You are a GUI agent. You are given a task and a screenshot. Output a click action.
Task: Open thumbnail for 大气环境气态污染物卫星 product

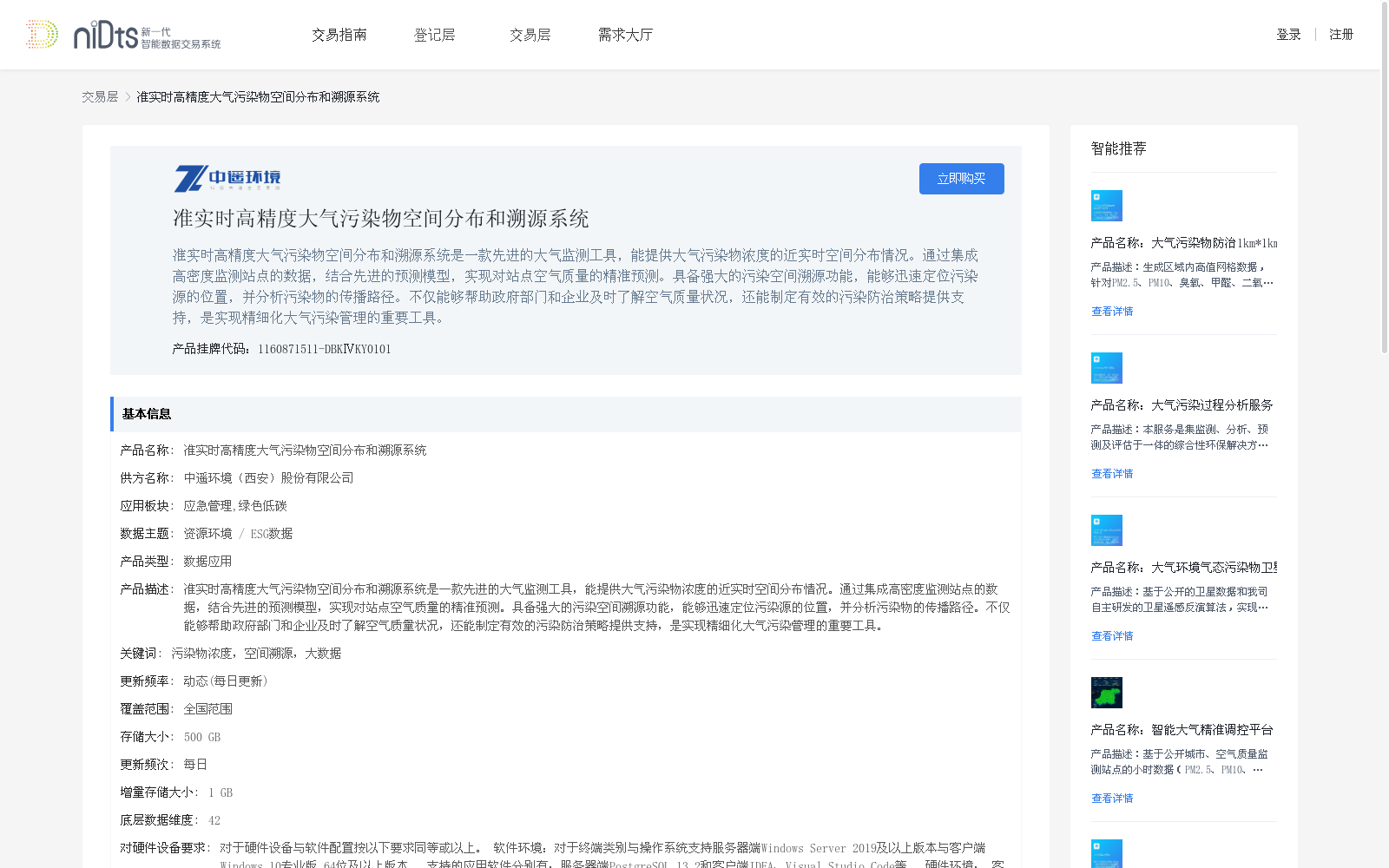[x=1107, y=530]
